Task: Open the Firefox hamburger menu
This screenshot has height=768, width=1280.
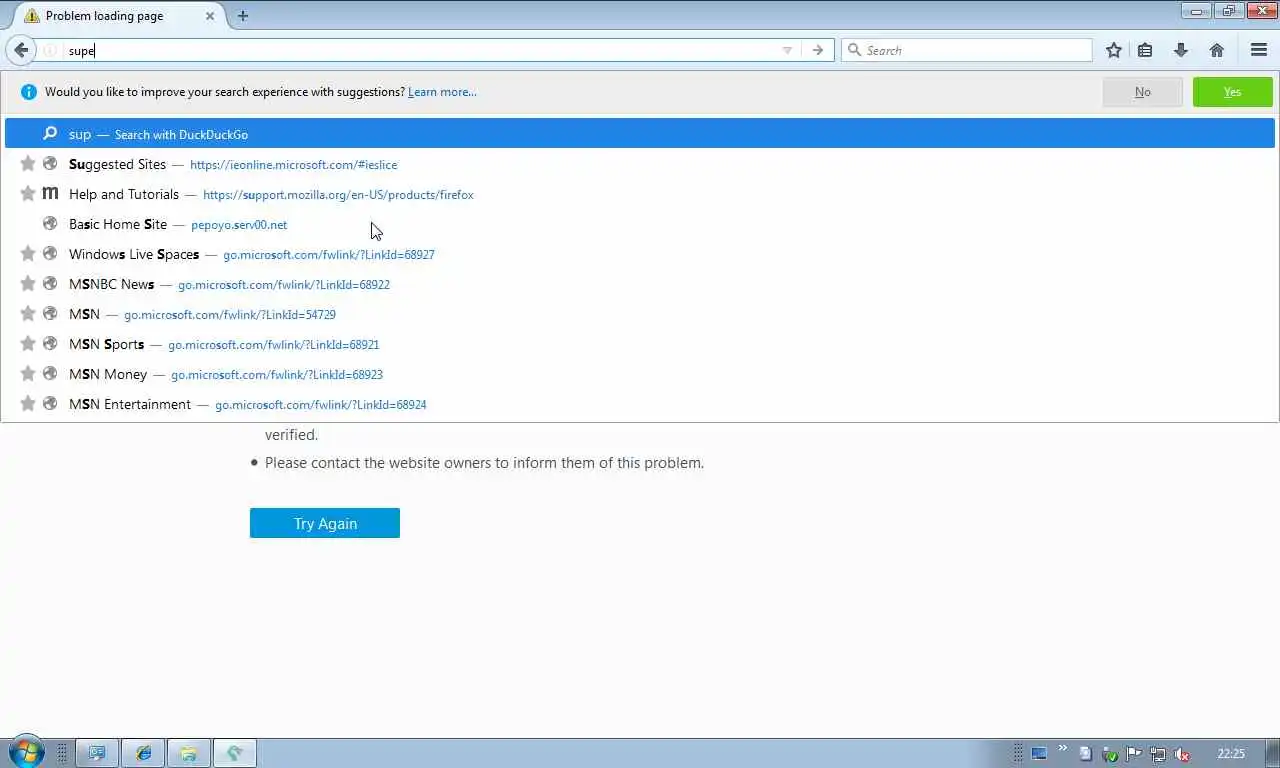Action: click(x=1259, y=50)
